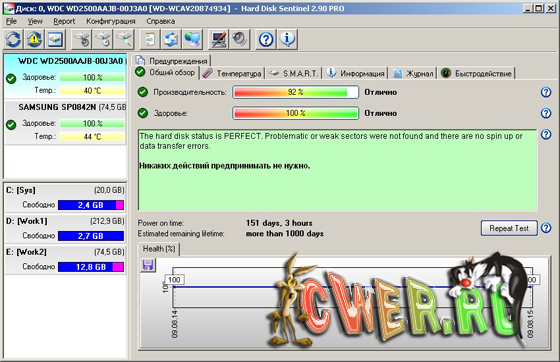Viewport: 560px width, 362px height.
Task: Open the Report menu
Action: [64, 21]
